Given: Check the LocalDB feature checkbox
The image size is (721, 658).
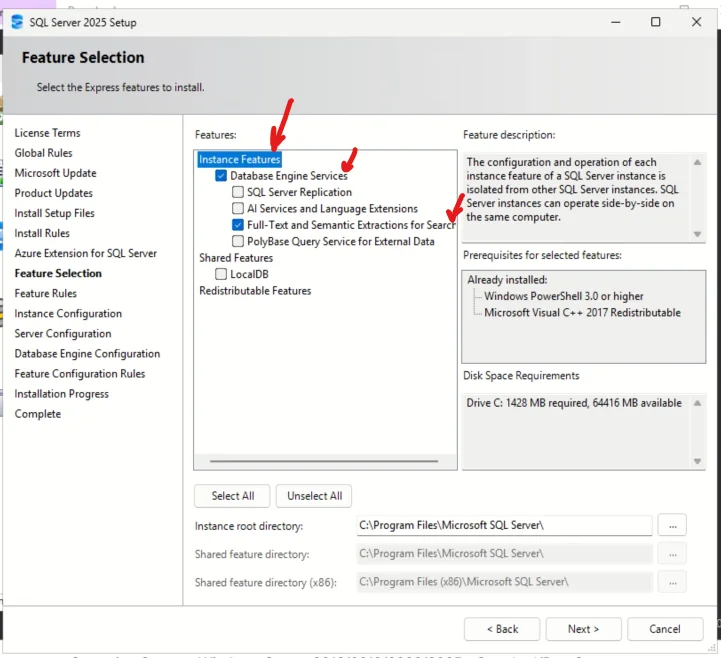Looking at the screenshot, I should pos(221,274).
